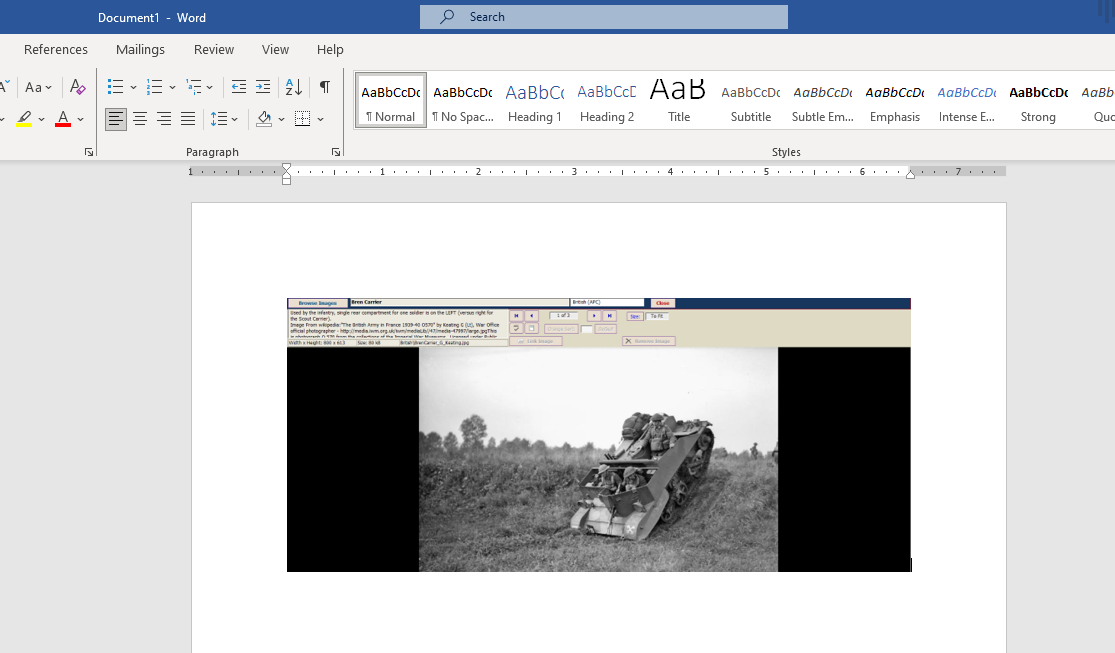Image resolution: width=1115 pixels, height=653 pixels.
Task: Switch to the Mailings tab
Action: (x=140, y=49)
